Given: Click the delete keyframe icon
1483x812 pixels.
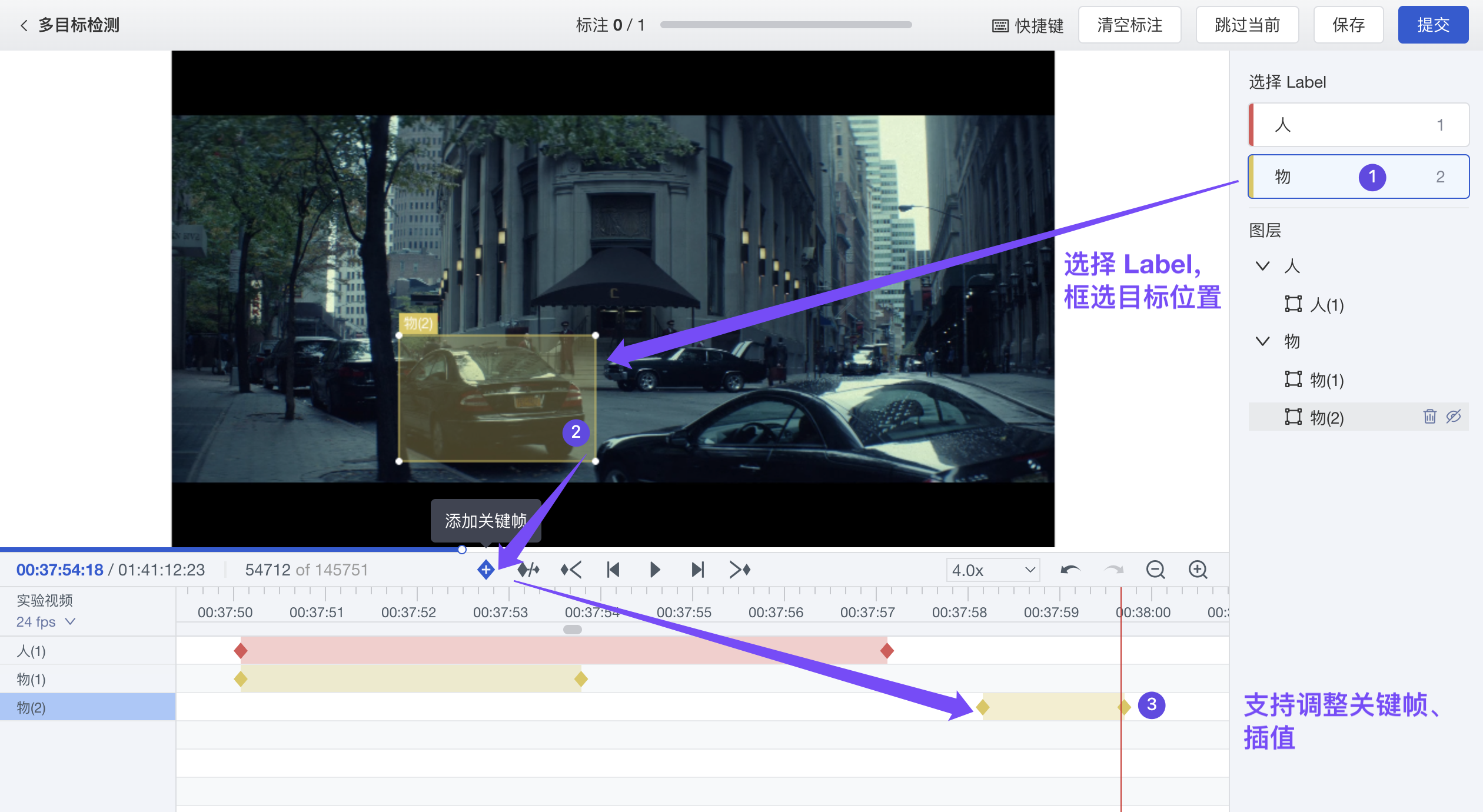Looking at the screenshot, I should [528, 570].
